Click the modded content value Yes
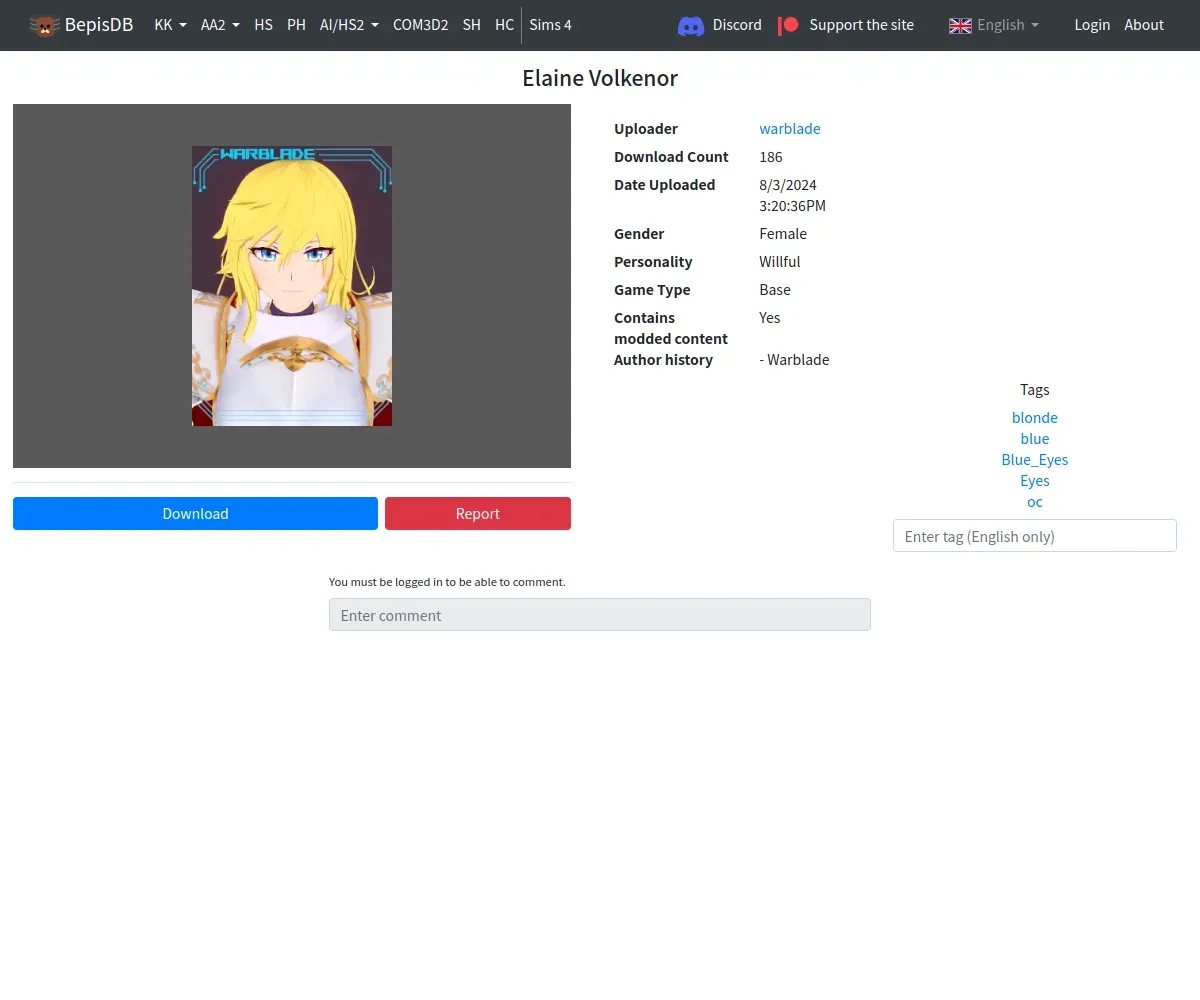The height and width of the screenshot is (1000, 1200). click(x=770, y=318)
